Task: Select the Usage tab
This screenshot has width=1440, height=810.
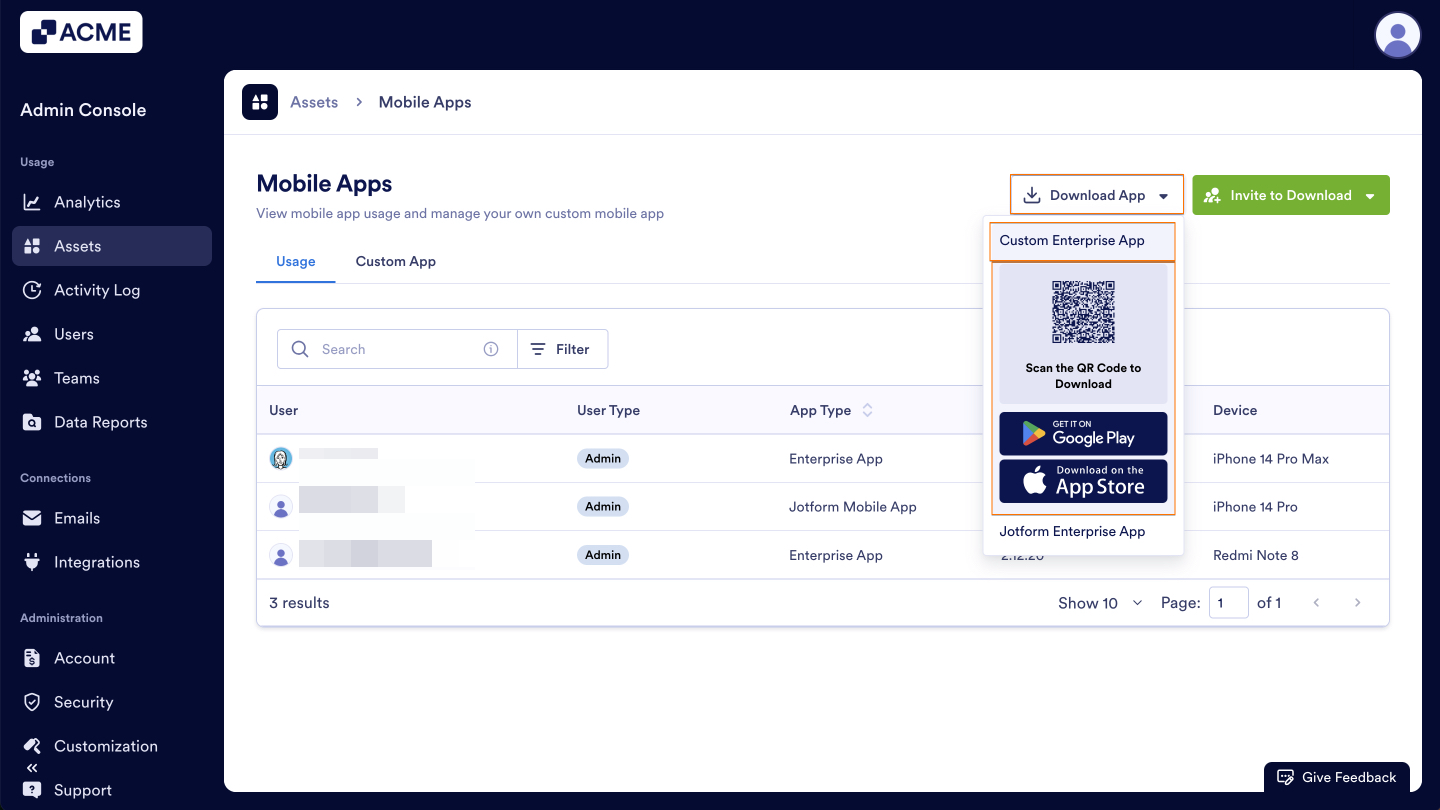Action: coord(295,261)
